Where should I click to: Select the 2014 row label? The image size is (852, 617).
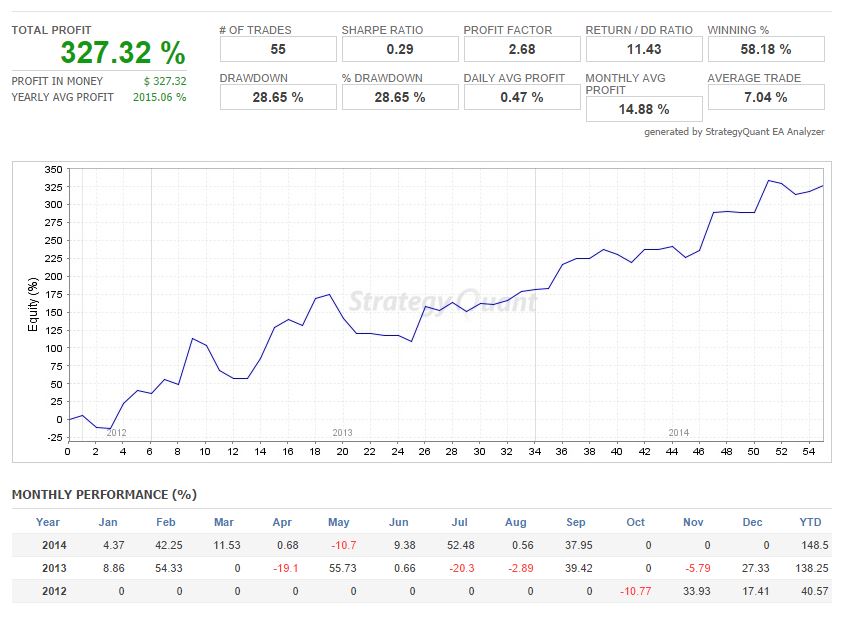54,545
